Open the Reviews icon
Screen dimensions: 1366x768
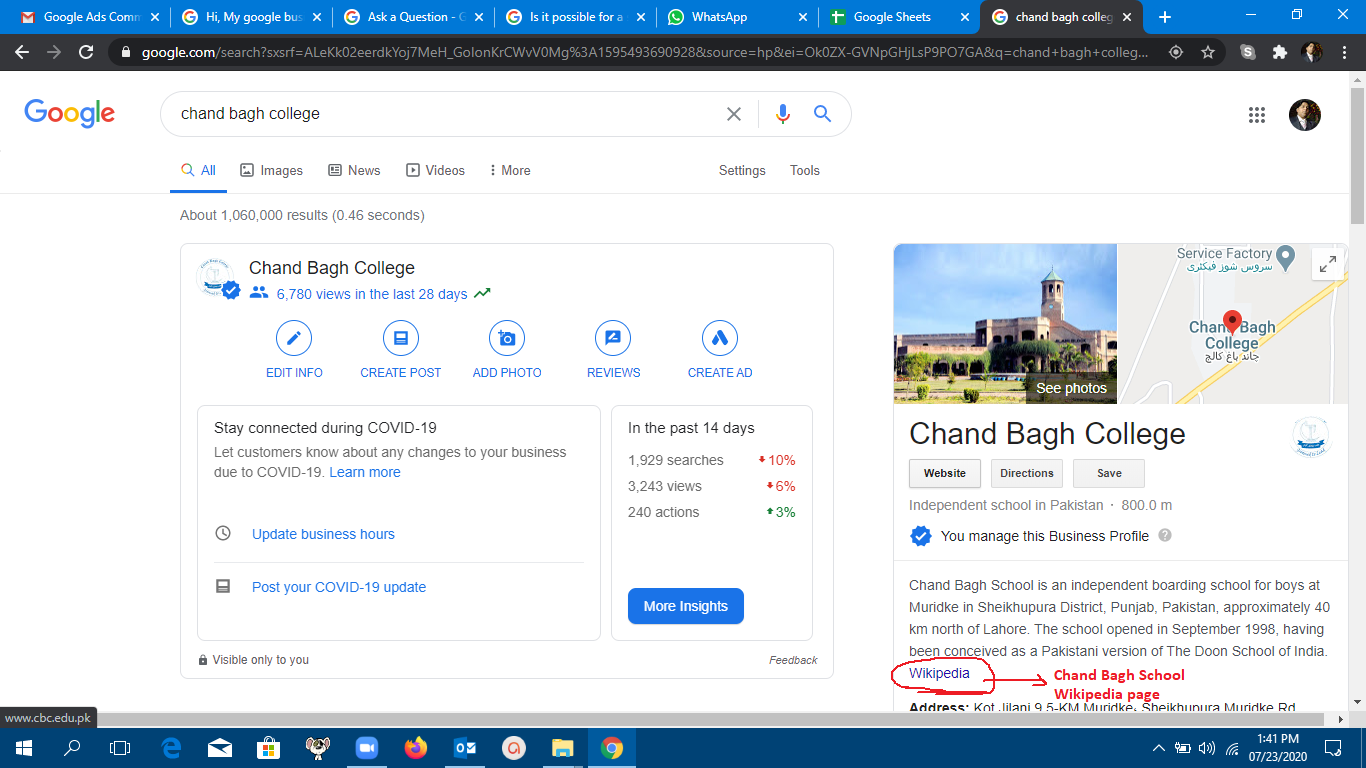click(x=613, y=339)
